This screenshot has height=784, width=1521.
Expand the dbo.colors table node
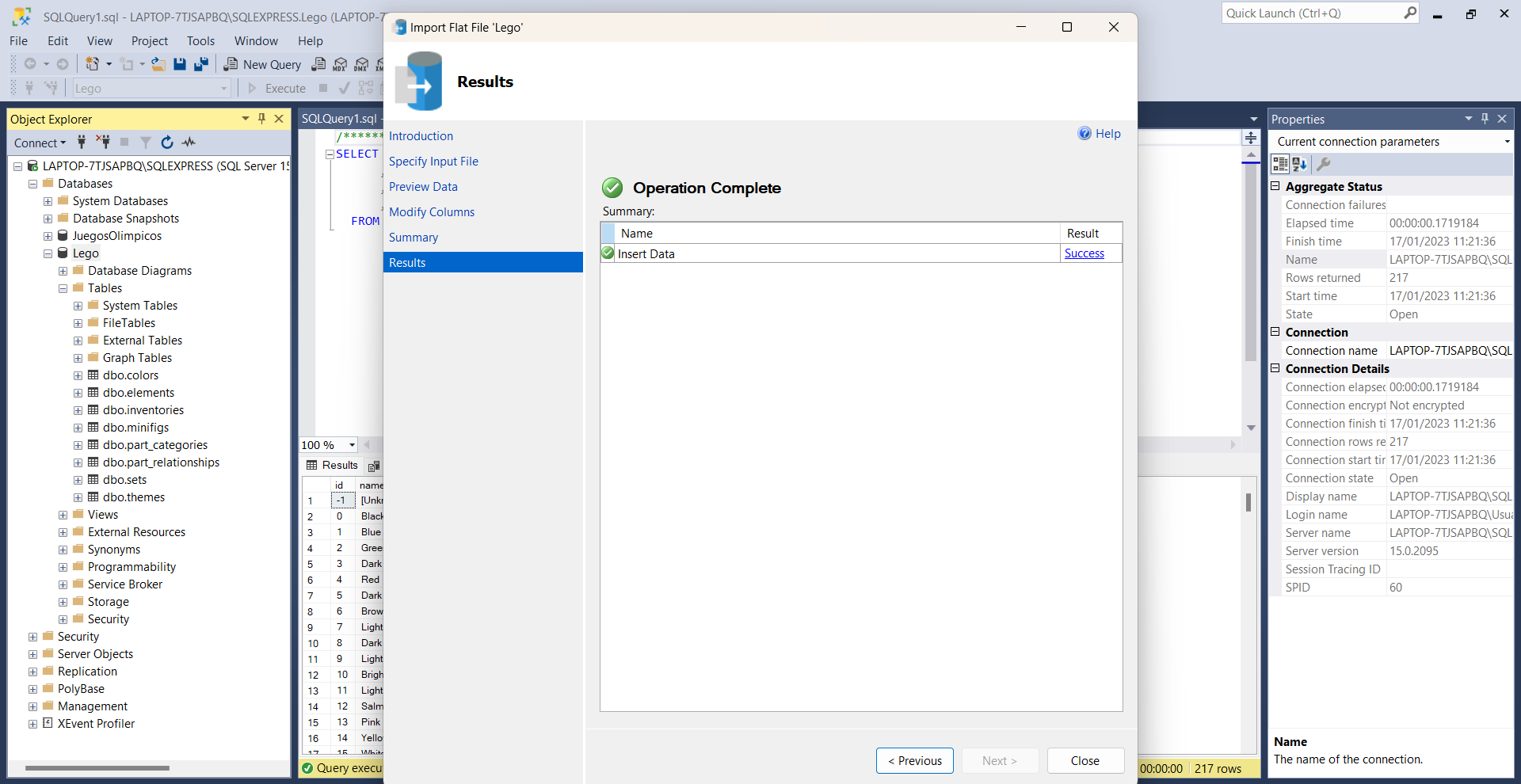pos(78,375)
